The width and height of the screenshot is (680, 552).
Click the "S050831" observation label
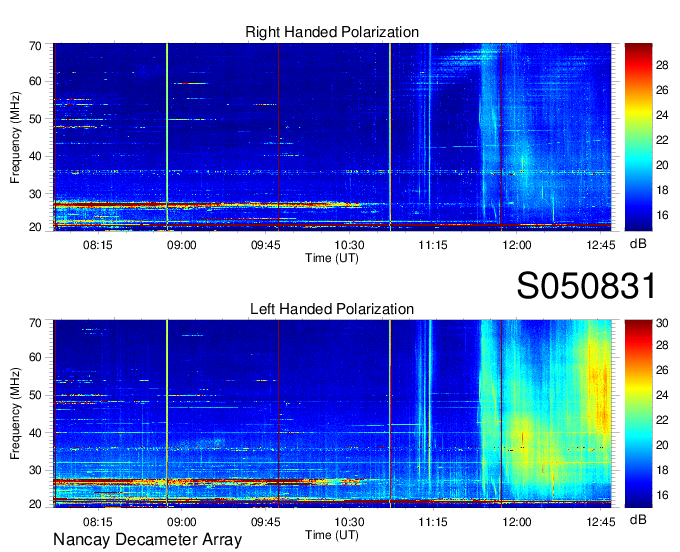[x=586, y=286]
